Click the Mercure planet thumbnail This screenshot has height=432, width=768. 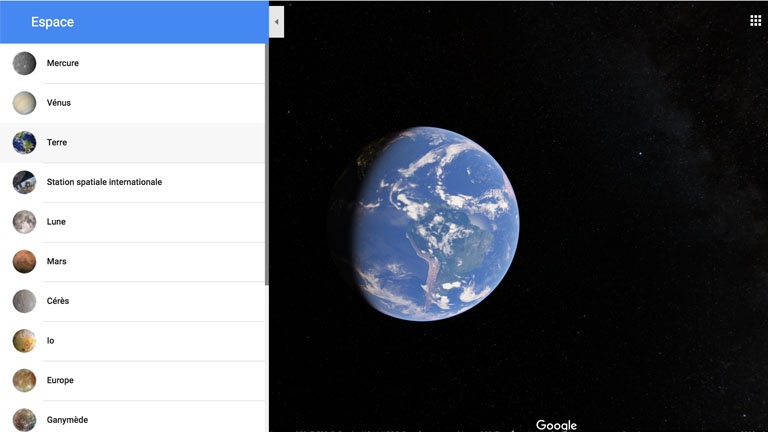point(24,63)
